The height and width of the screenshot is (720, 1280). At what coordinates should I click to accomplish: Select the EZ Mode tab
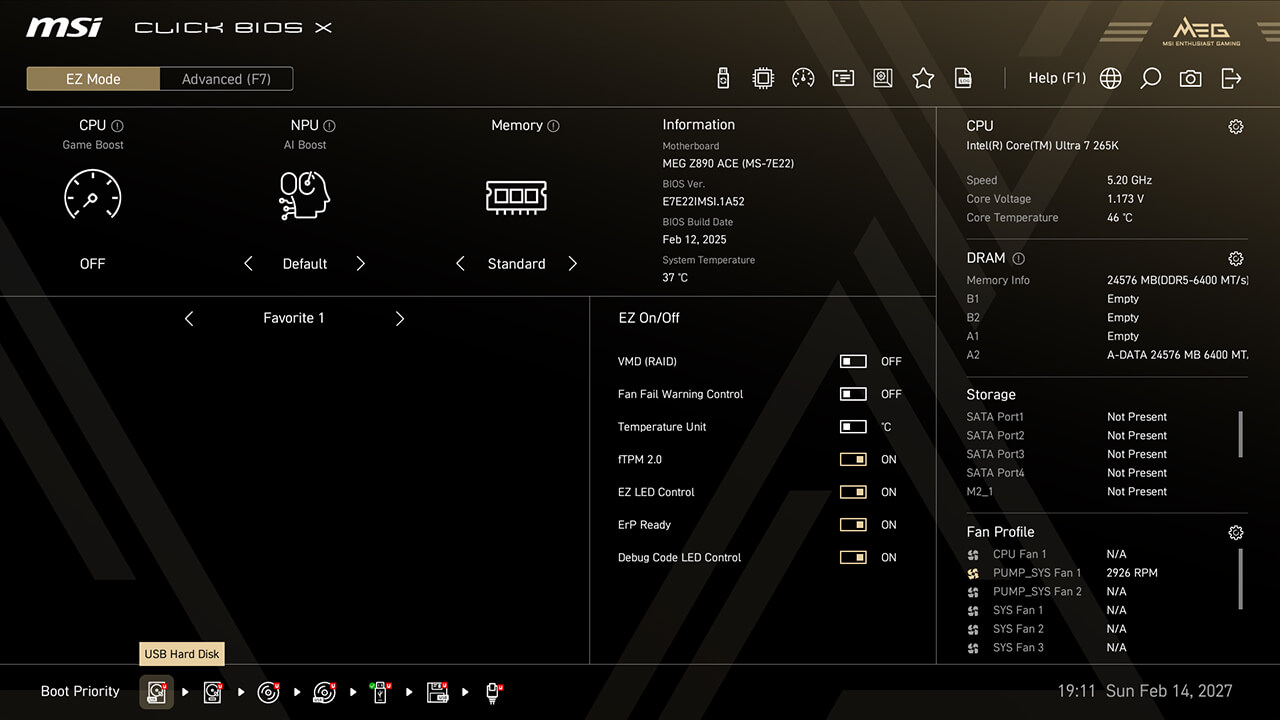pos(93,79)
